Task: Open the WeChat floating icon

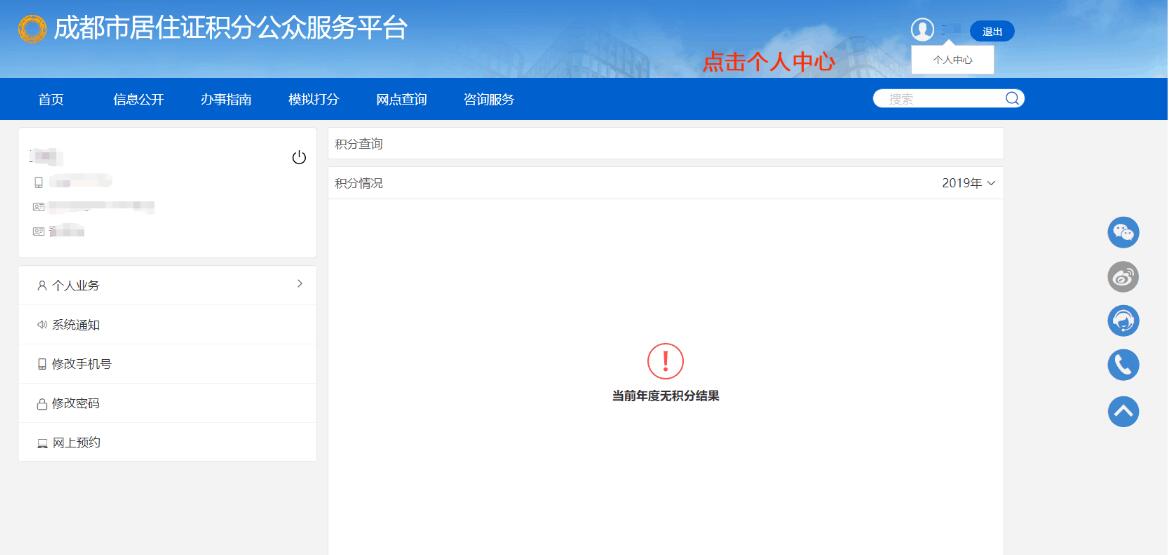Action: tap(1123, 232)
